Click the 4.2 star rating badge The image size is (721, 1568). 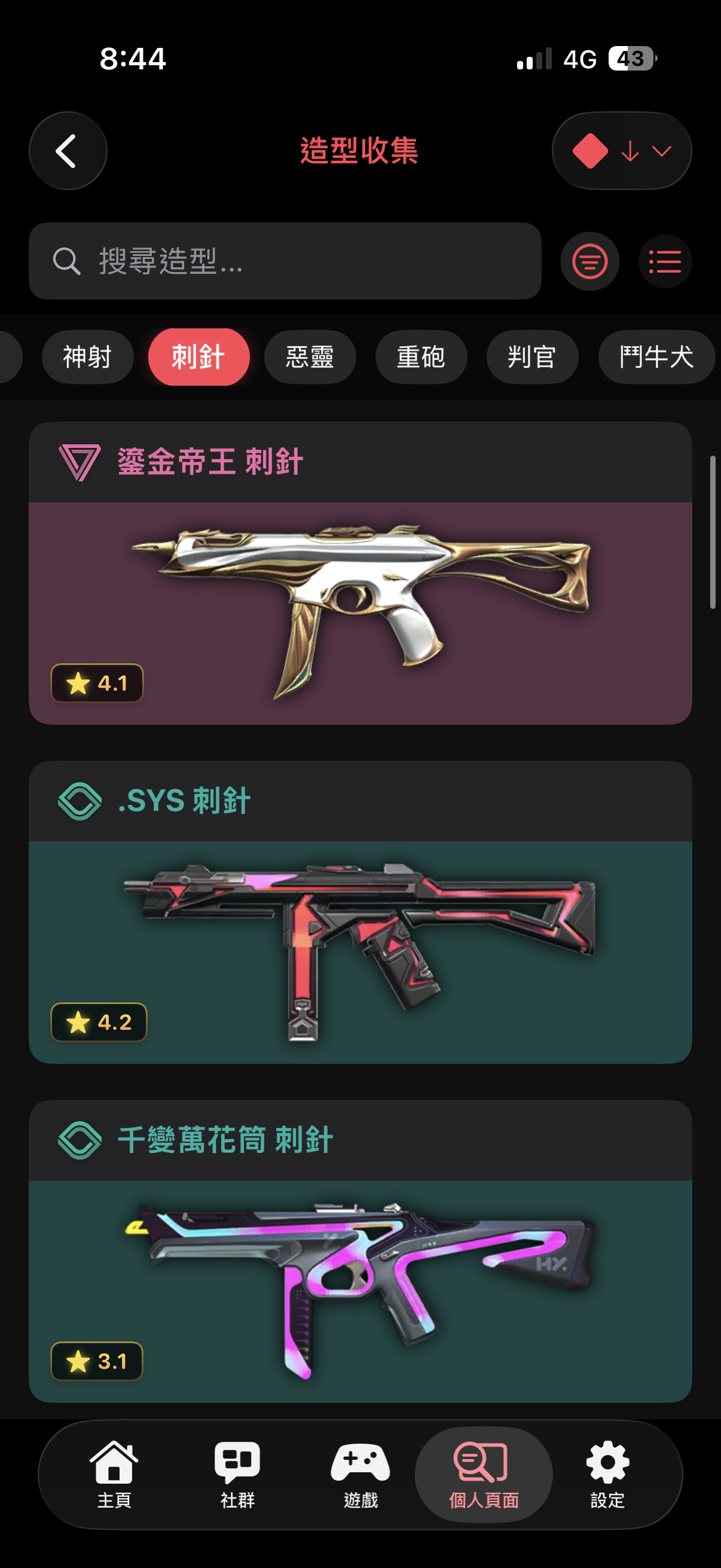[99, 1022]
